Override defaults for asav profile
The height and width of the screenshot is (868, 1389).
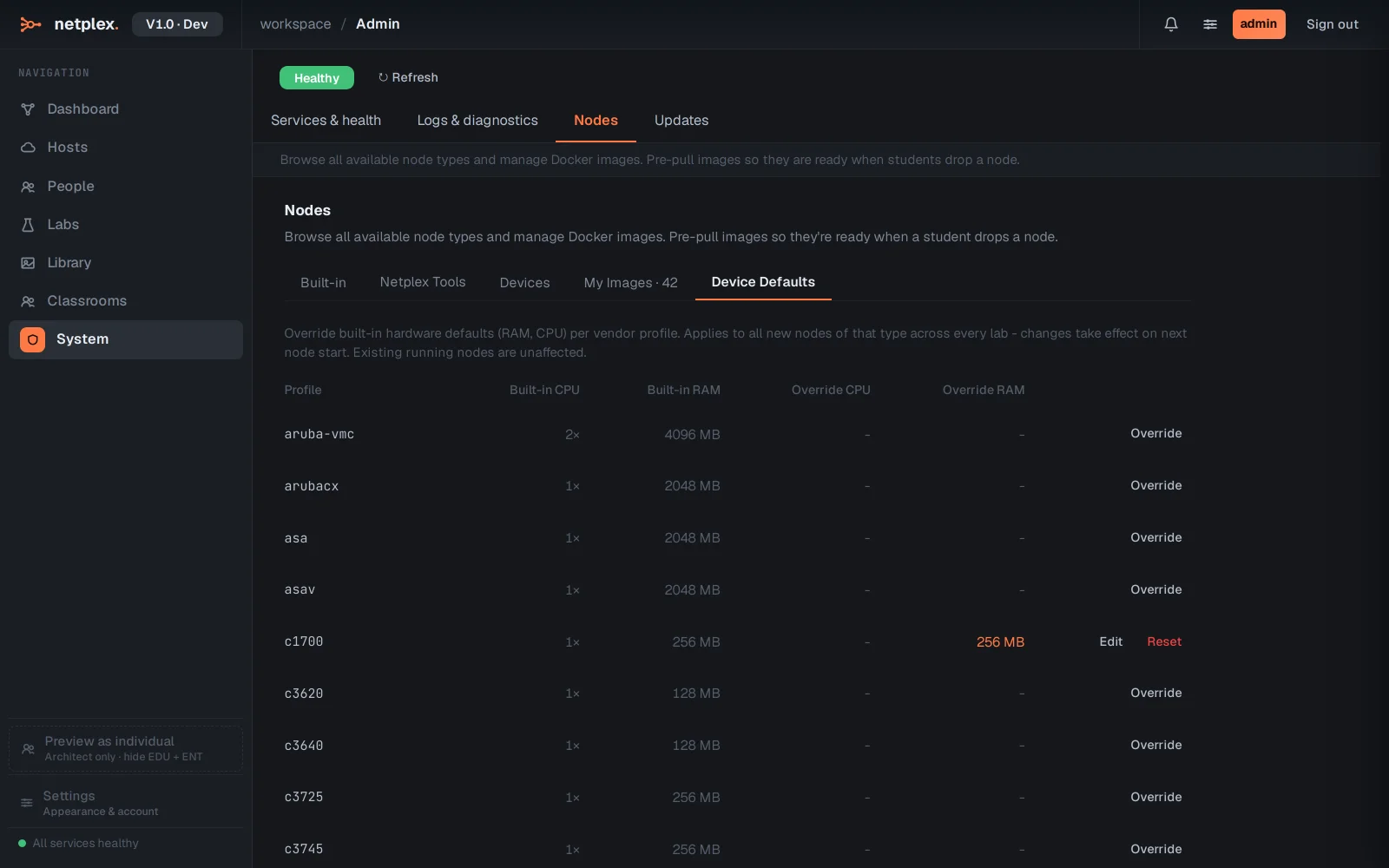tap(1156, 589)
